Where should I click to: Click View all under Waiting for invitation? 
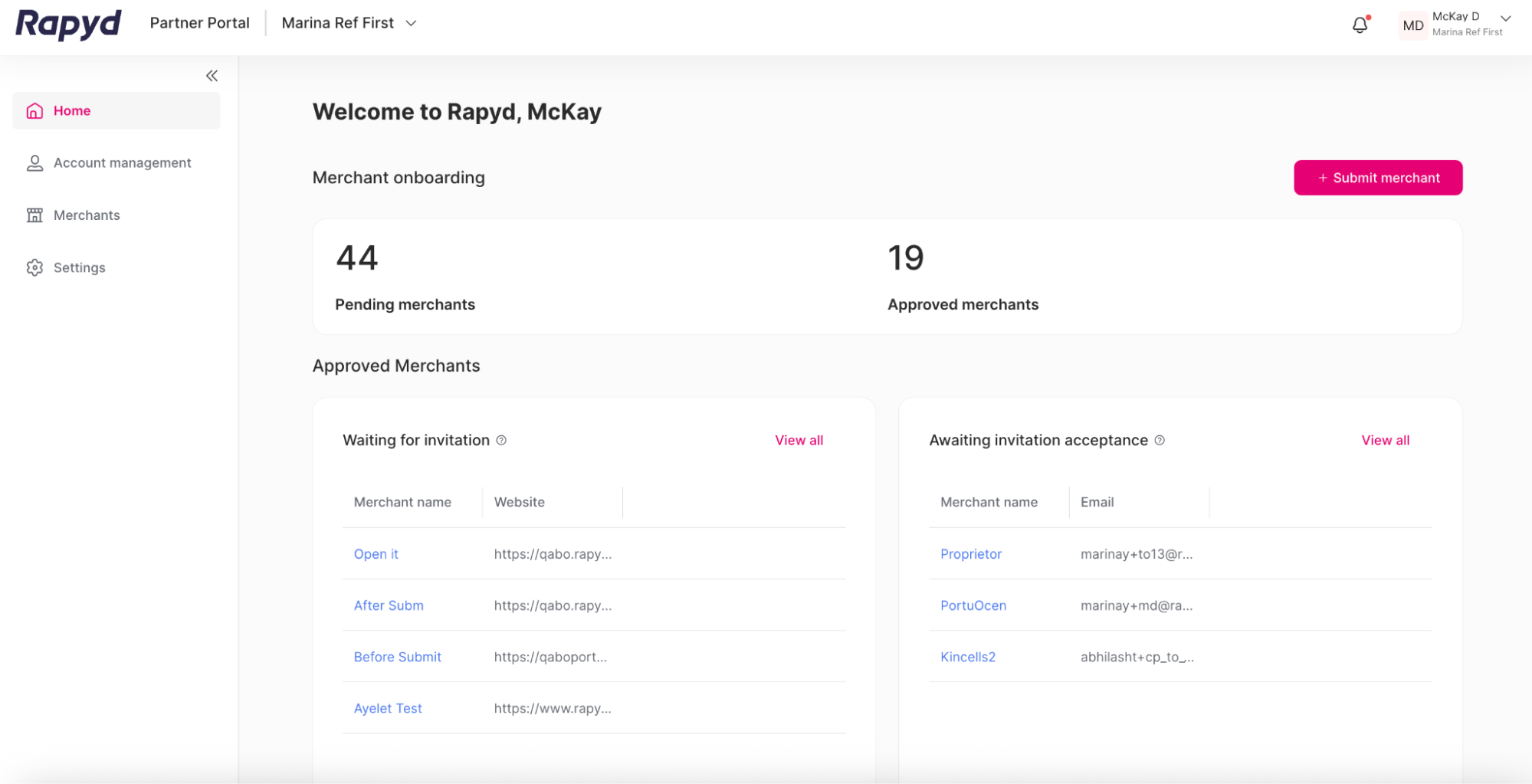tap(799, 440)
